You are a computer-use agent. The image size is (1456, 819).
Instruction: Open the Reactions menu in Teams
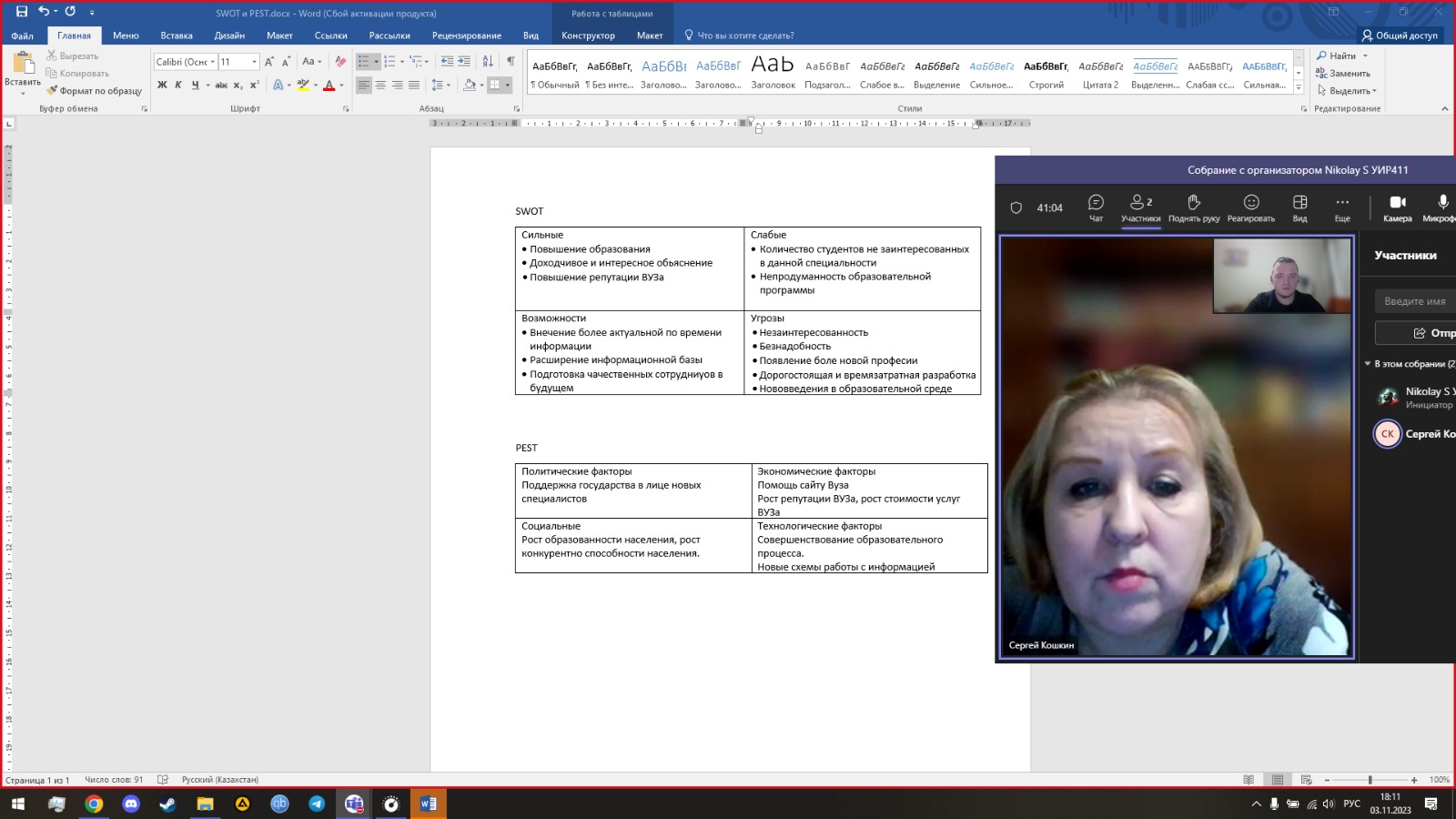point(1250,207)
